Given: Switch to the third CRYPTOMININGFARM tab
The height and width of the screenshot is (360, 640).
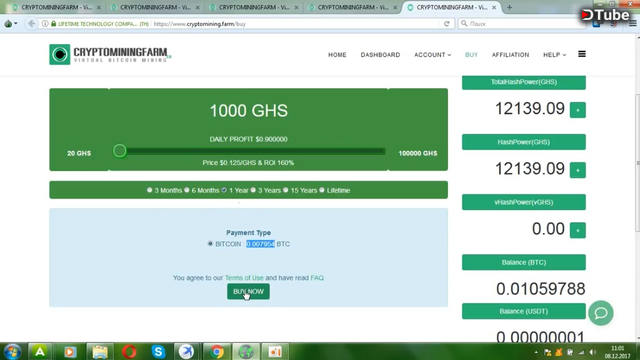Looking at the screenshot, I should point(254,7).
